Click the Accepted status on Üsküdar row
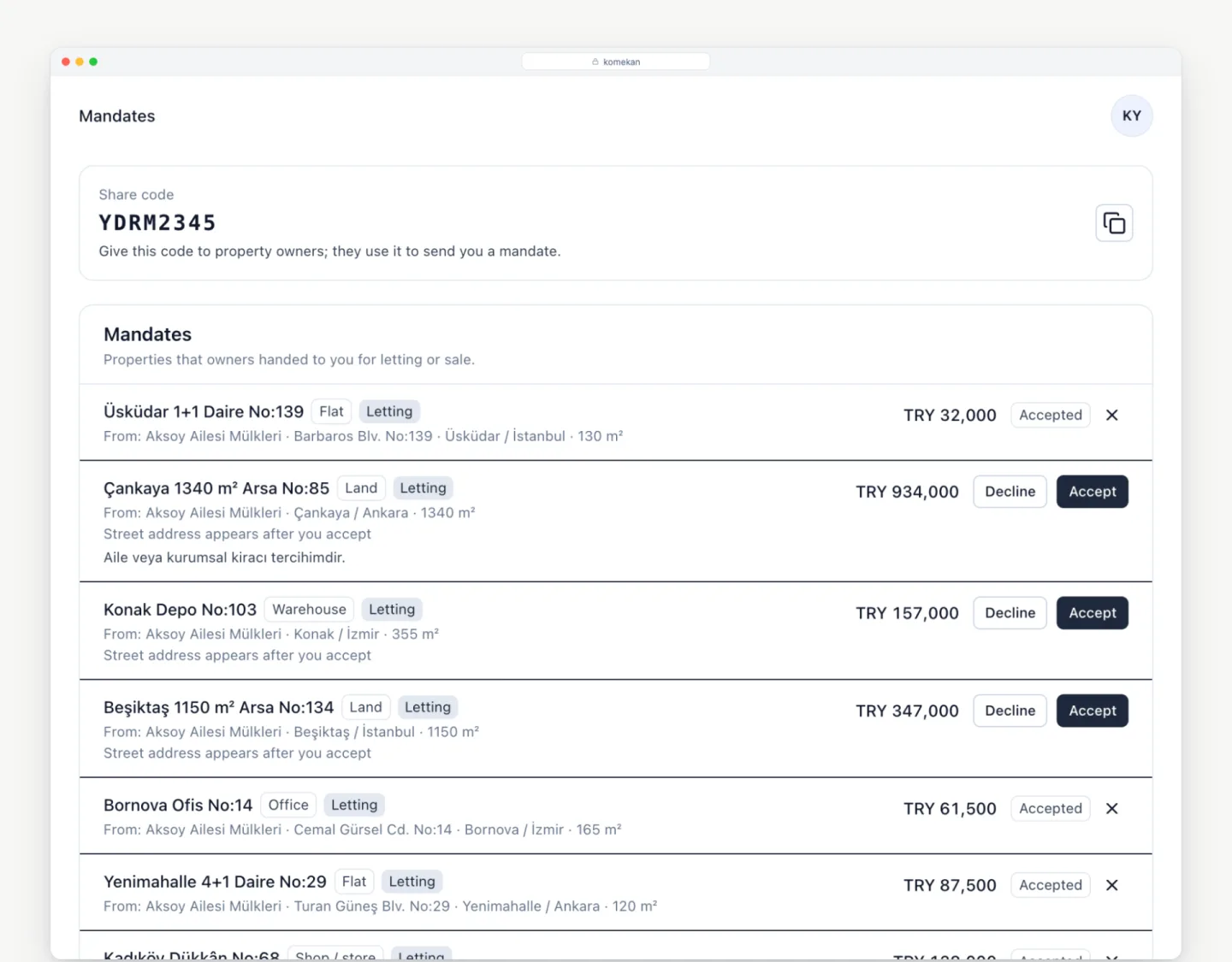The width and height of the screenshot is (1232, 962). pyautogui.click(x=1051, y=415)
